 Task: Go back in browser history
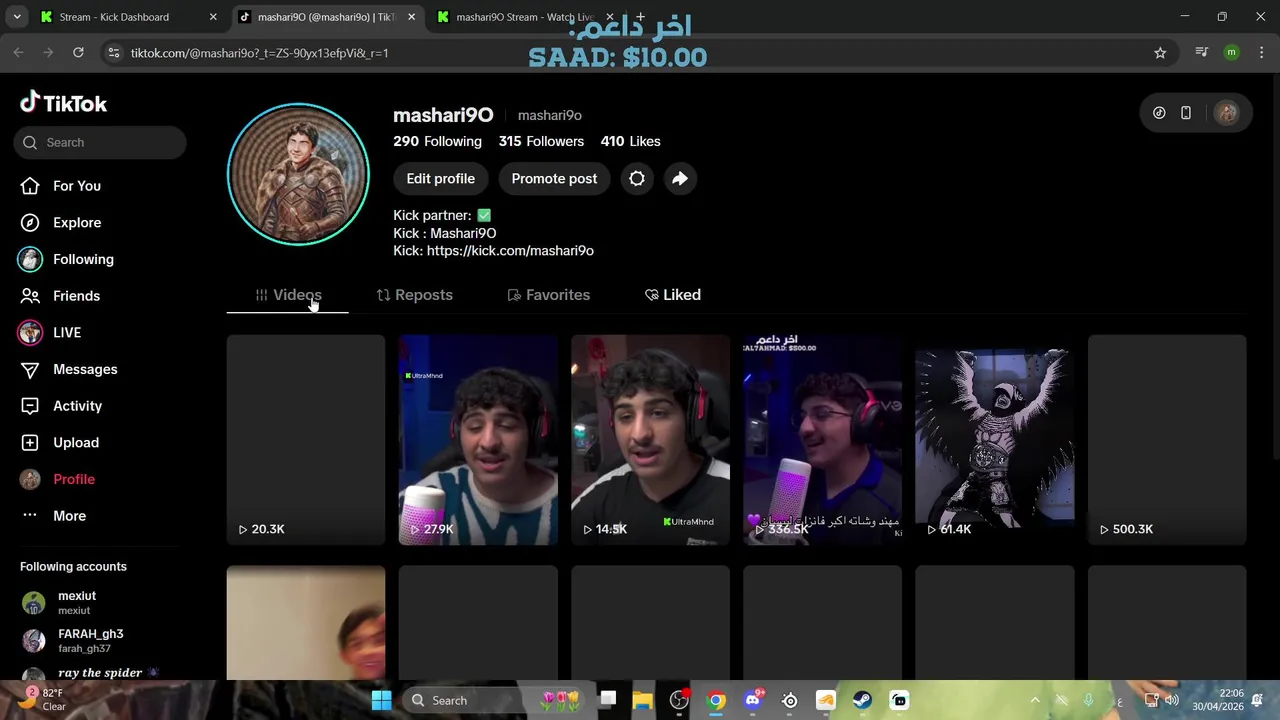coord(18,53)
